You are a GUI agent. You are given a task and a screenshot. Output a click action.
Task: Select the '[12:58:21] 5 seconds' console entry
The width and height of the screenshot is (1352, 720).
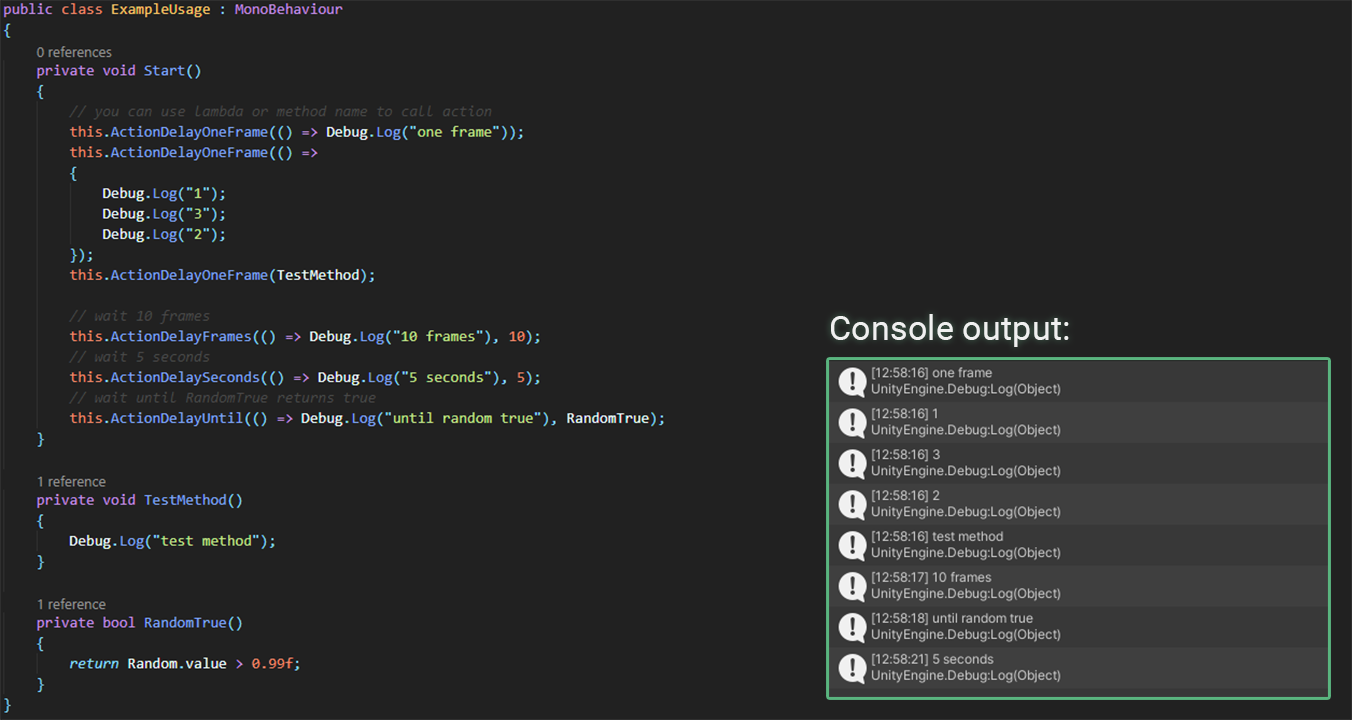1079,669
